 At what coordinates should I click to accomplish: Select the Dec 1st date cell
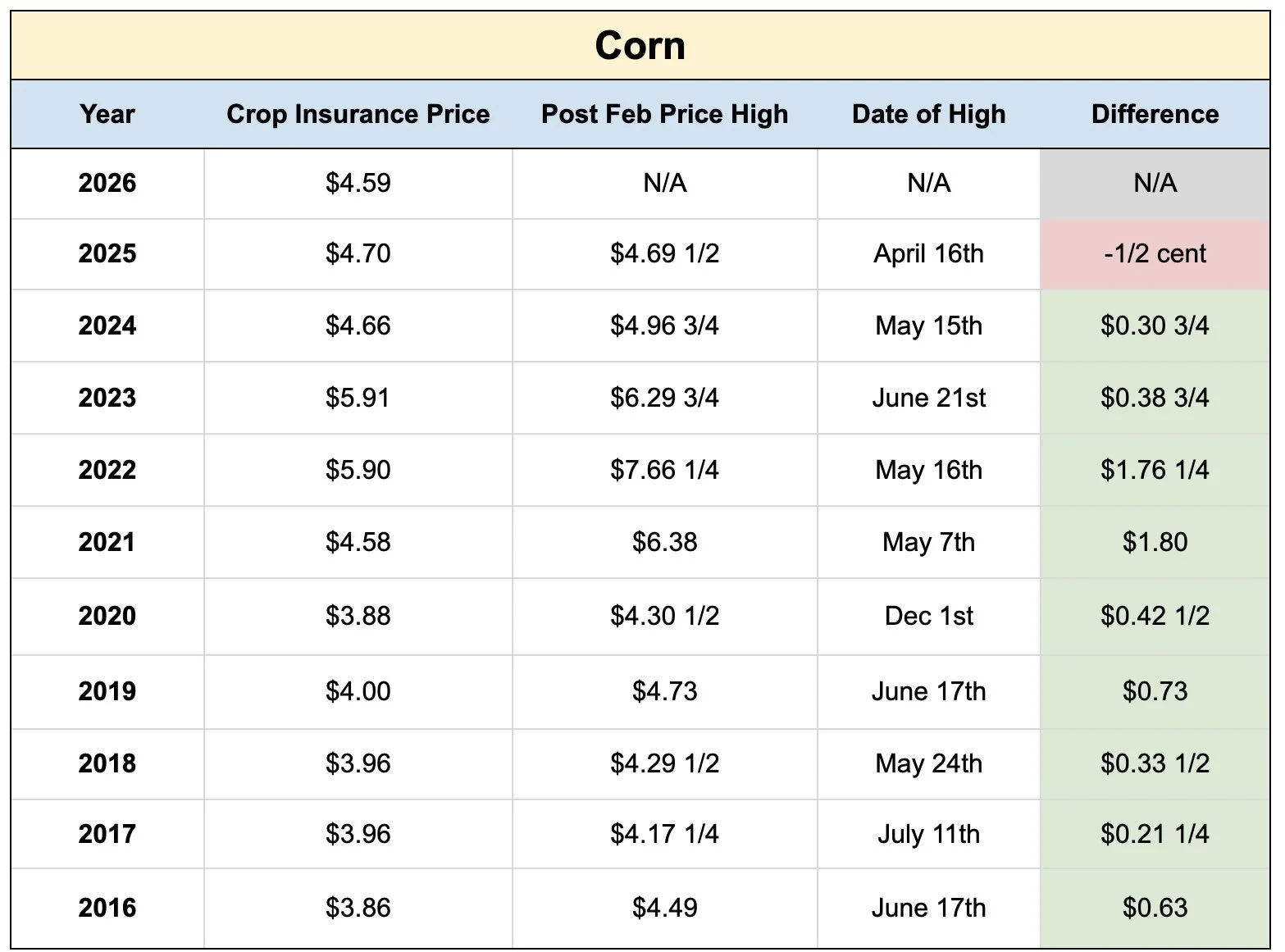click(x=928, y=616)
